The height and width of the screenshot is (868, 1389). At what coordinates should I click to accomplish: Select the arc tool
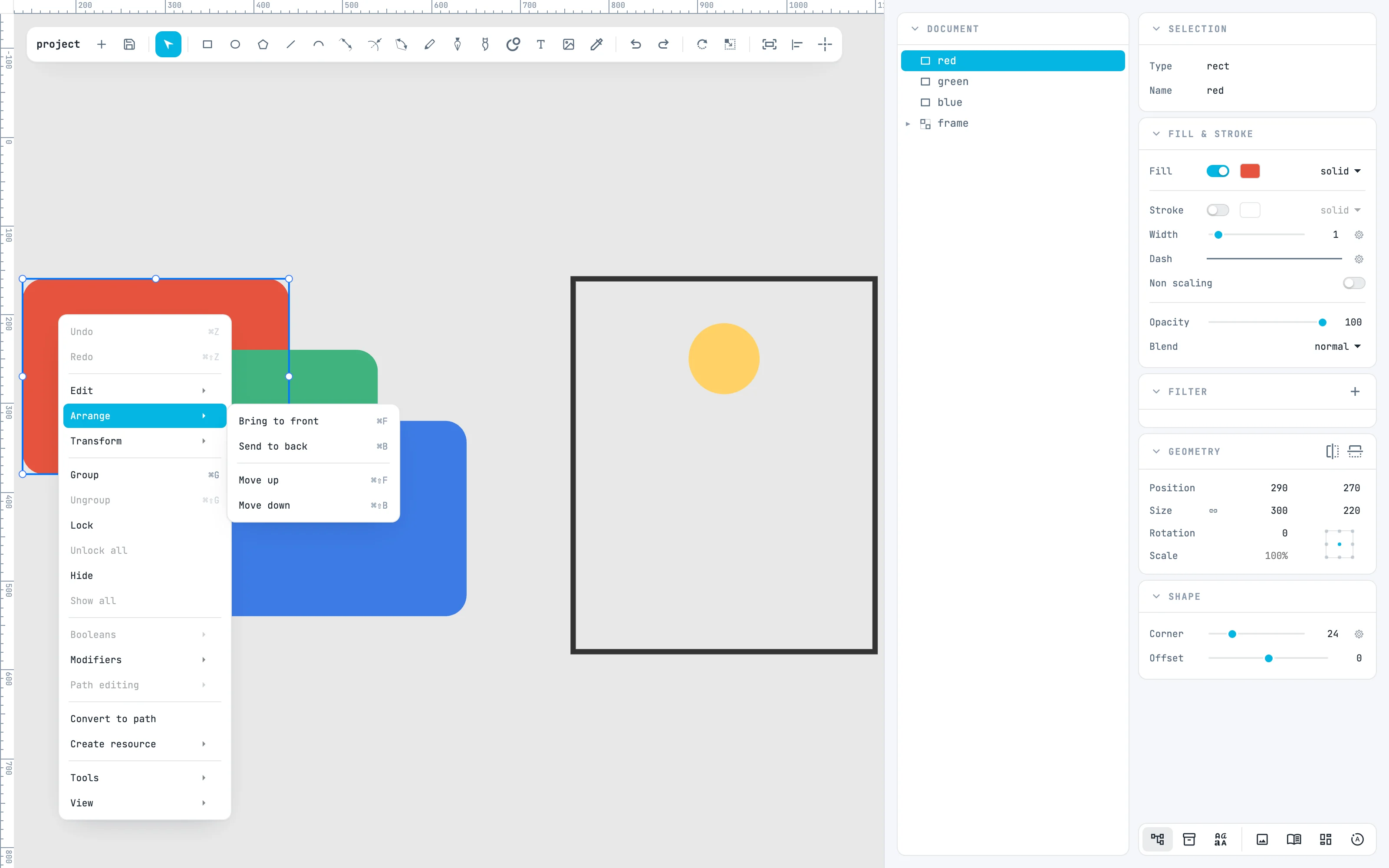coord(319,44)
